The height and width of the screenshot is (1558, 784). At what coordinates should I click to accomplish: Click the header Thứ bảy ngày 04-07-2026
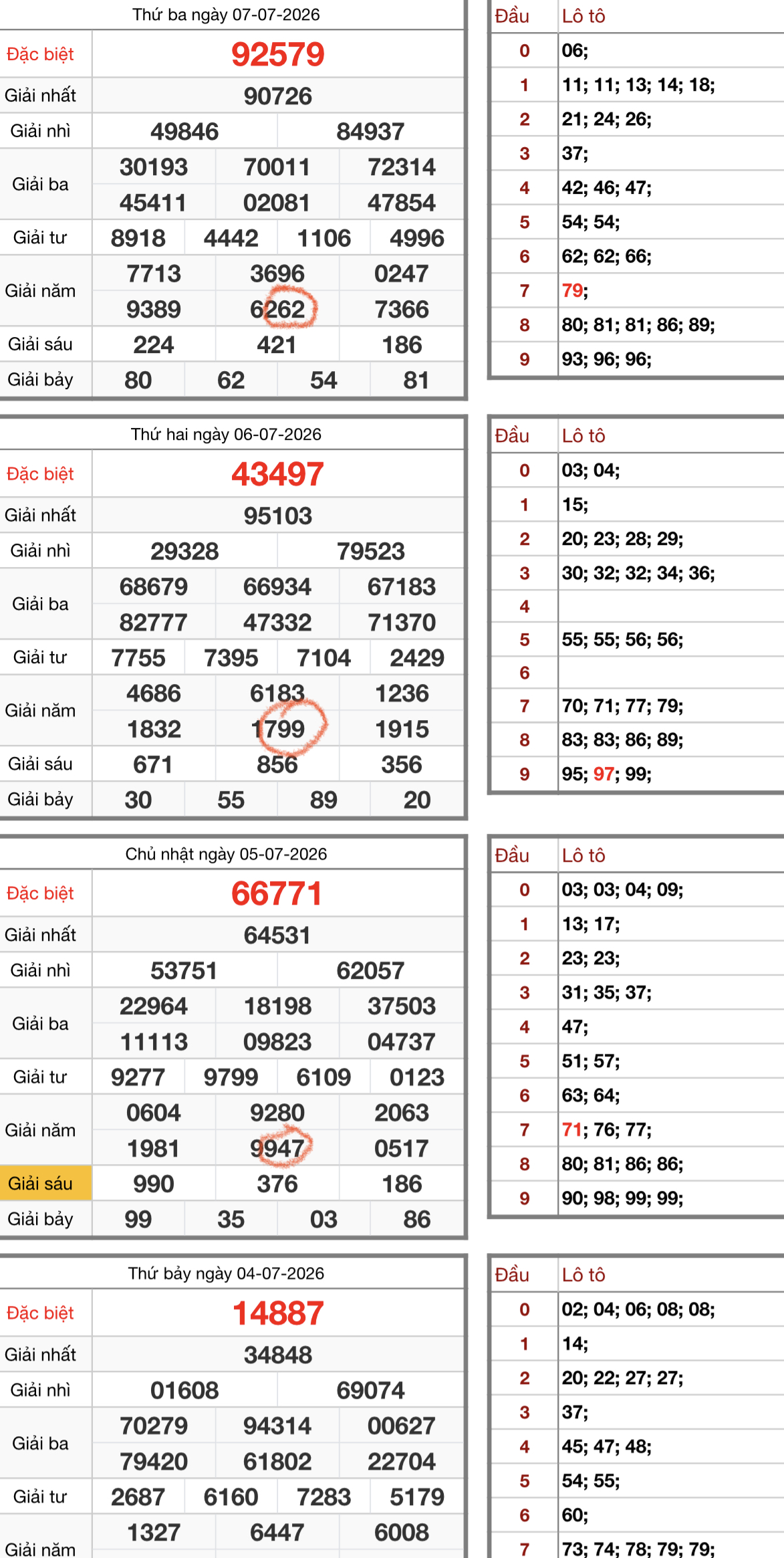pos(226,1273)
